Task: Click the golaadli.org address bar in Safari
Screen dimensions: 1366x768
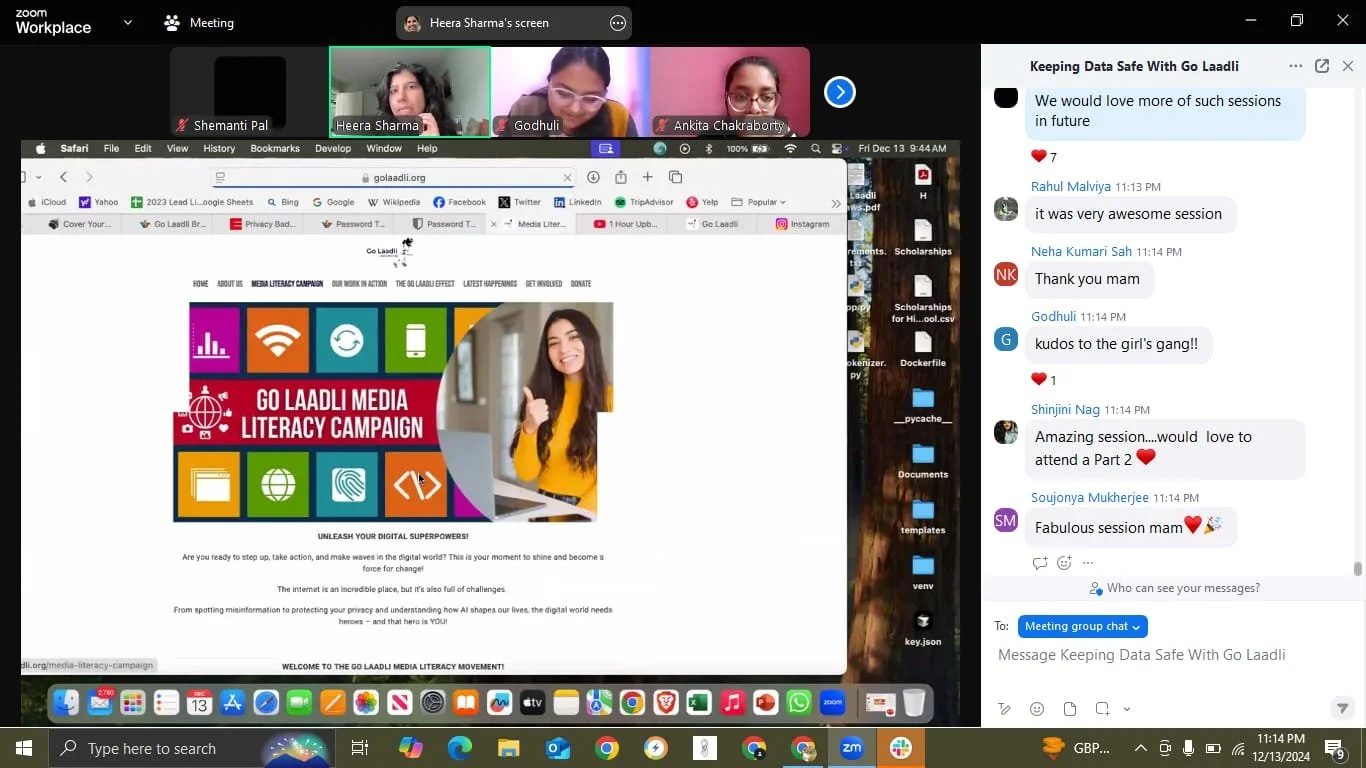Action: click(x=394, y=177)
